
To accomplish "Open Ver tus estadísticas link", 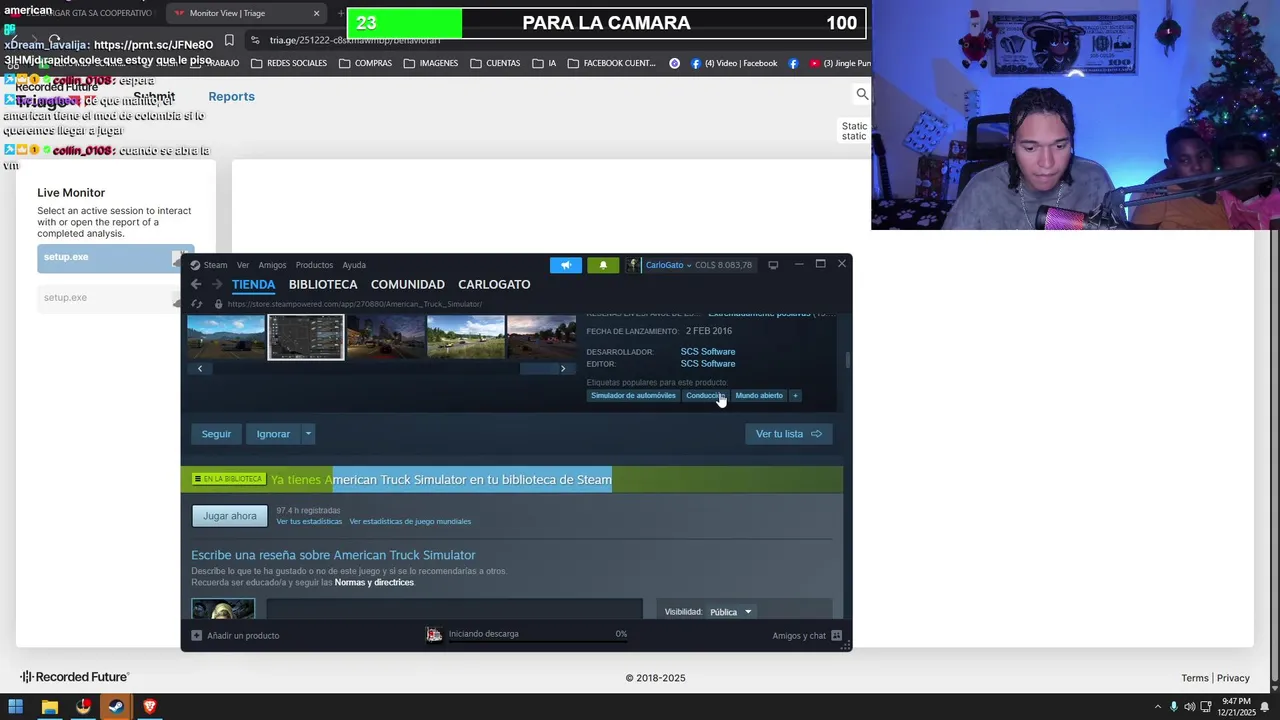I will [309, 522].
